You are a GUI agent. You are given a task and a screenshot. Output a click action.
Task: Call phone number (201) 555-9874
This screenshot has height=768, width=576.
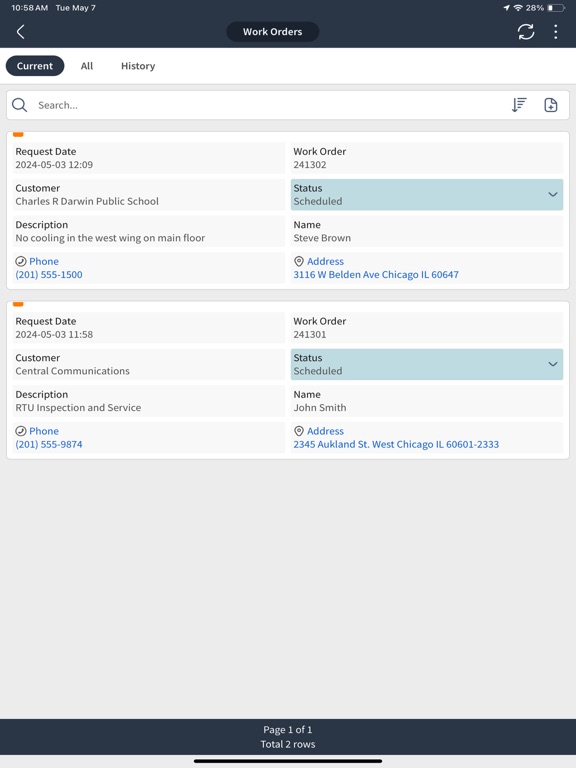pos(49,445)
